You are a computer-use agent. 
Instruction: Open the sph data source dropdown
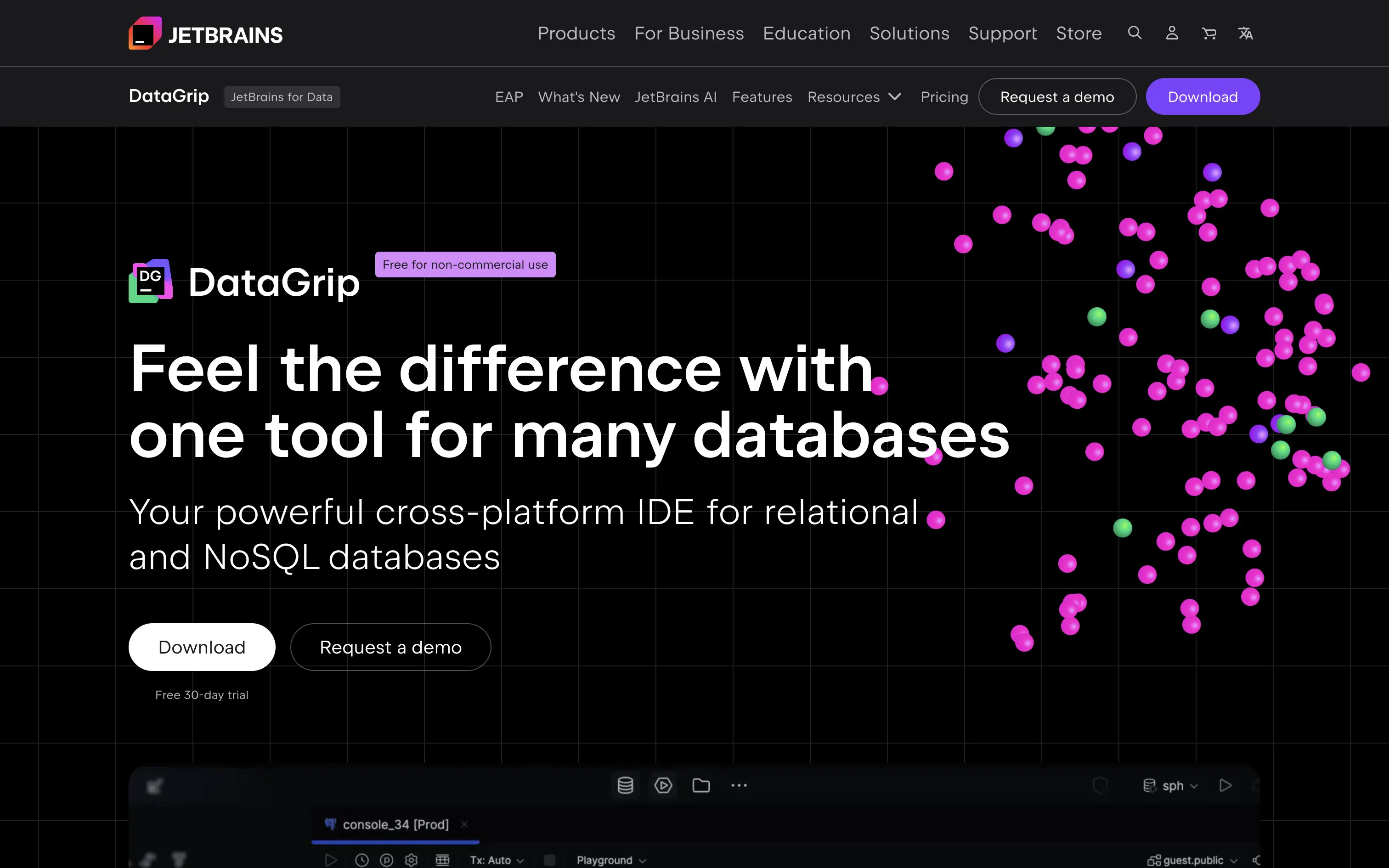[1171, 786]
